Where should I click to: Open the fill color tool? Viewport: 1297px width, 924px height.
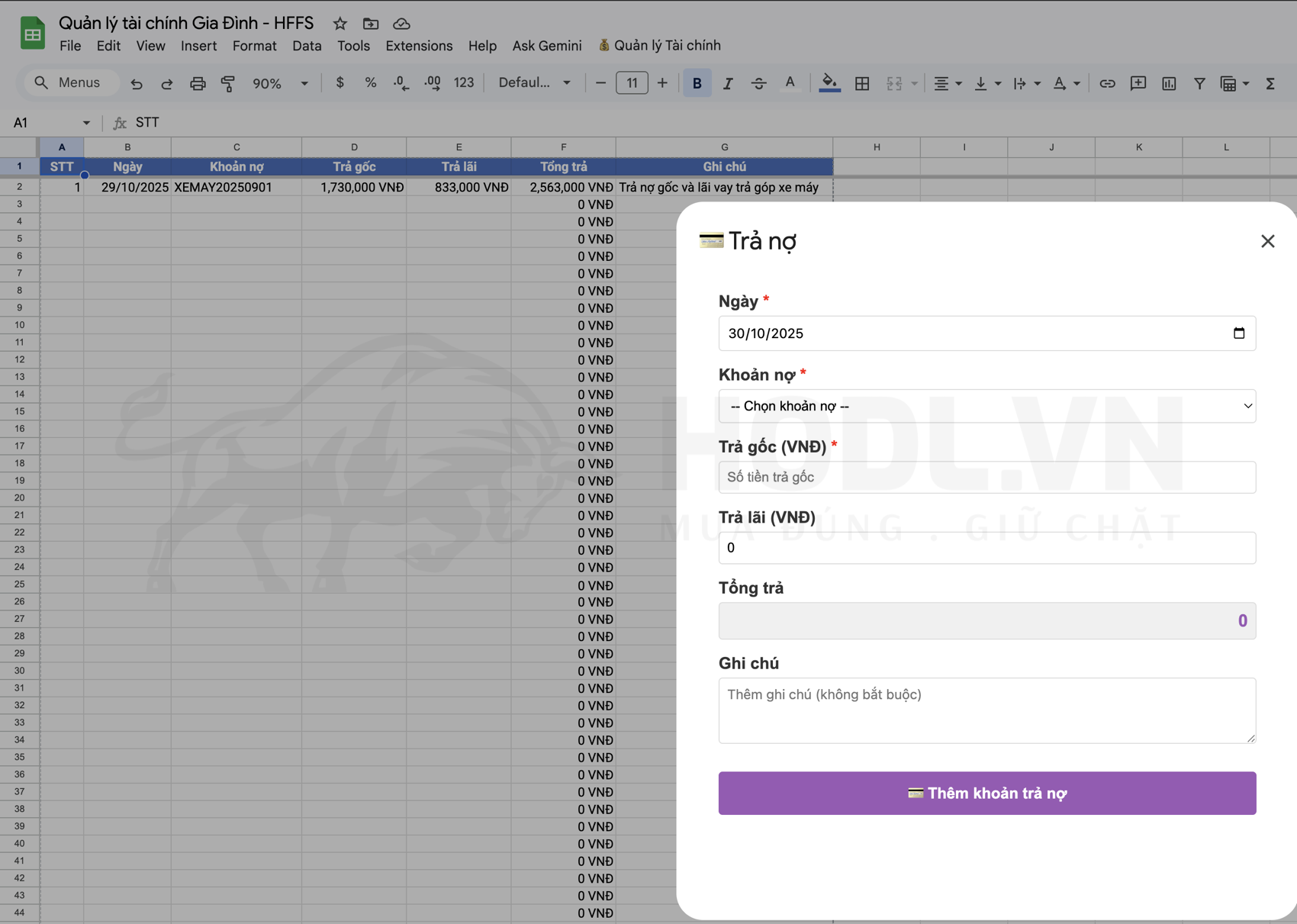[x=829, y=82]
